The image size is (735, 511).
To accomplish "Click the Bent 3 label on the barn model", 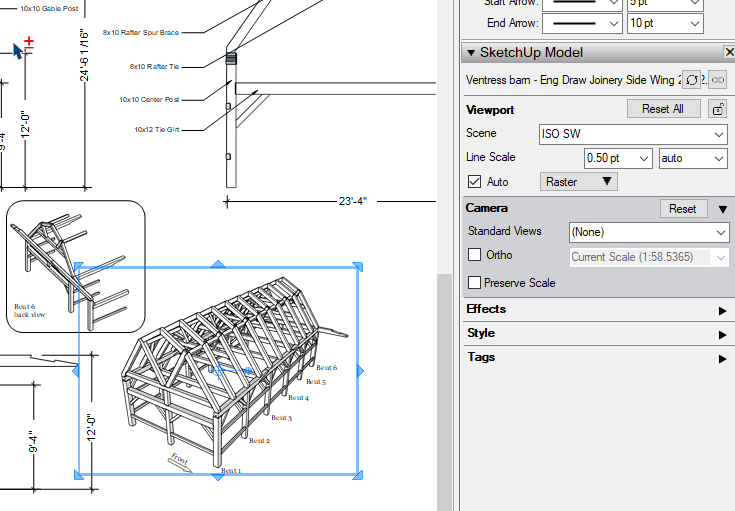I will pyautogui.click(x=281, y=417).
